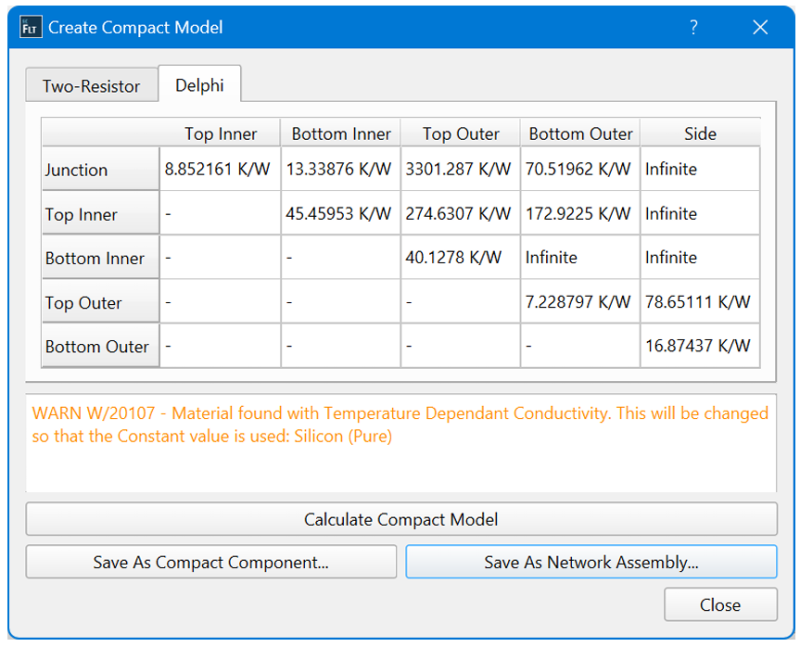This screenshot has width=800, height=647.
Task: Click Save As Compact Component button
Action: tap(211, 562)
